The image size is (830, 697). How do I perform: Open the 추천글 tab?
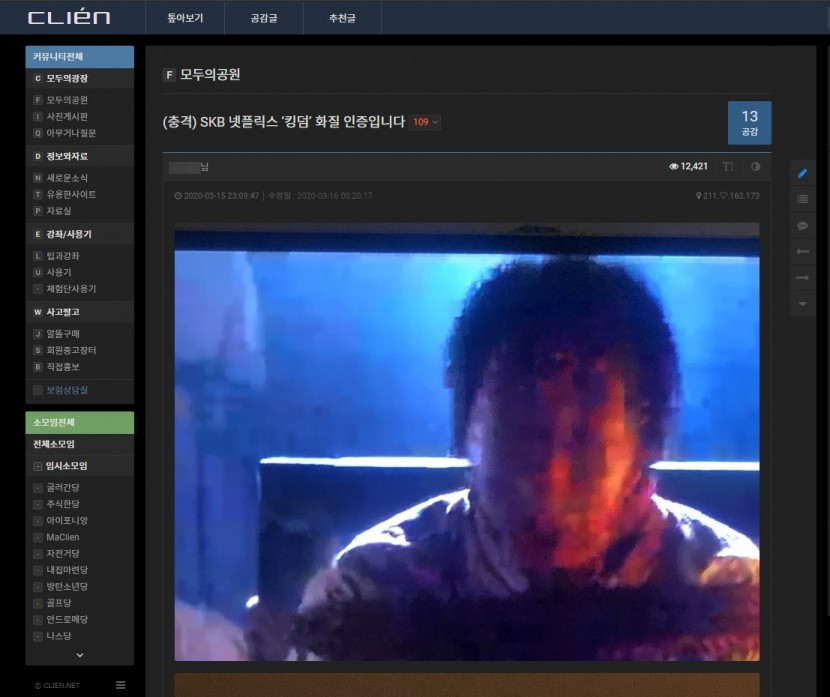[x=342, y=18]
